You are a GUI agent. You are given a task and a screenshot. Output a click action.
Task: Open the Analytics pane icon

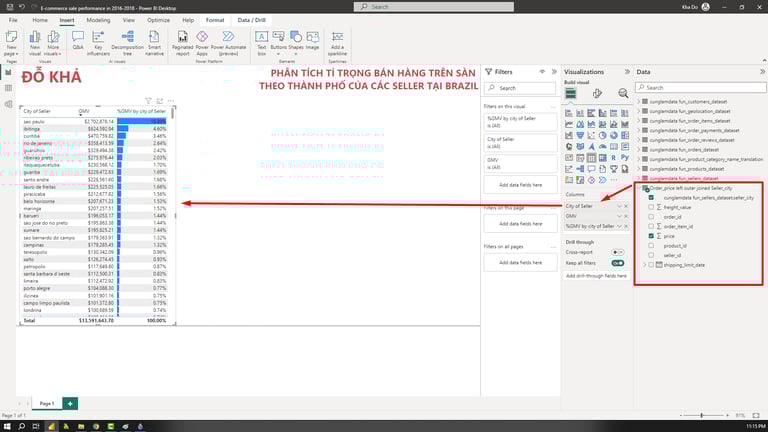623,93
